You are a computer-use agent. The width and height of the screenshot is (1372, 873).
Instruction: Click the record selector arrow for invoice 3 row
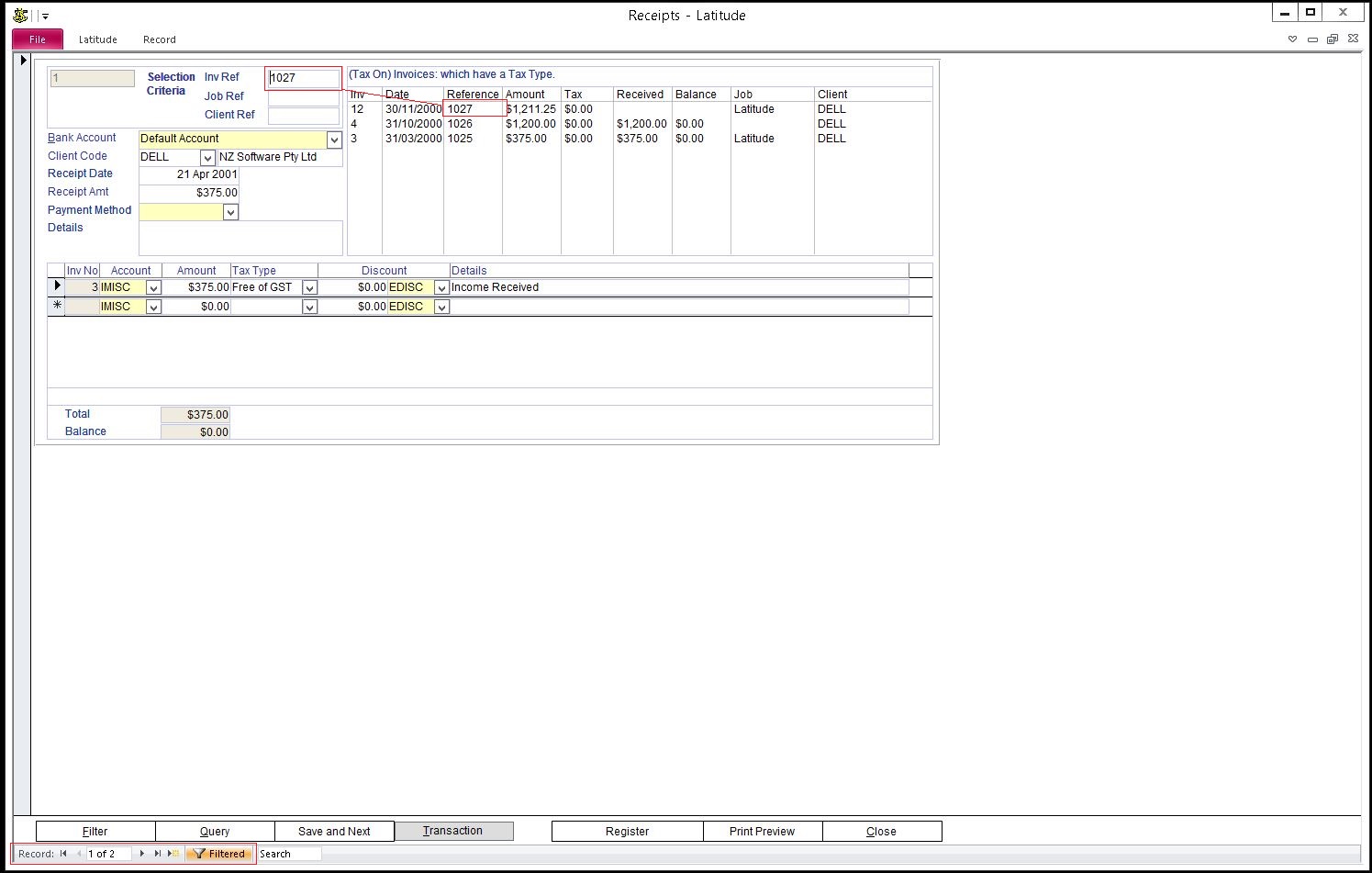click(57, 287)
